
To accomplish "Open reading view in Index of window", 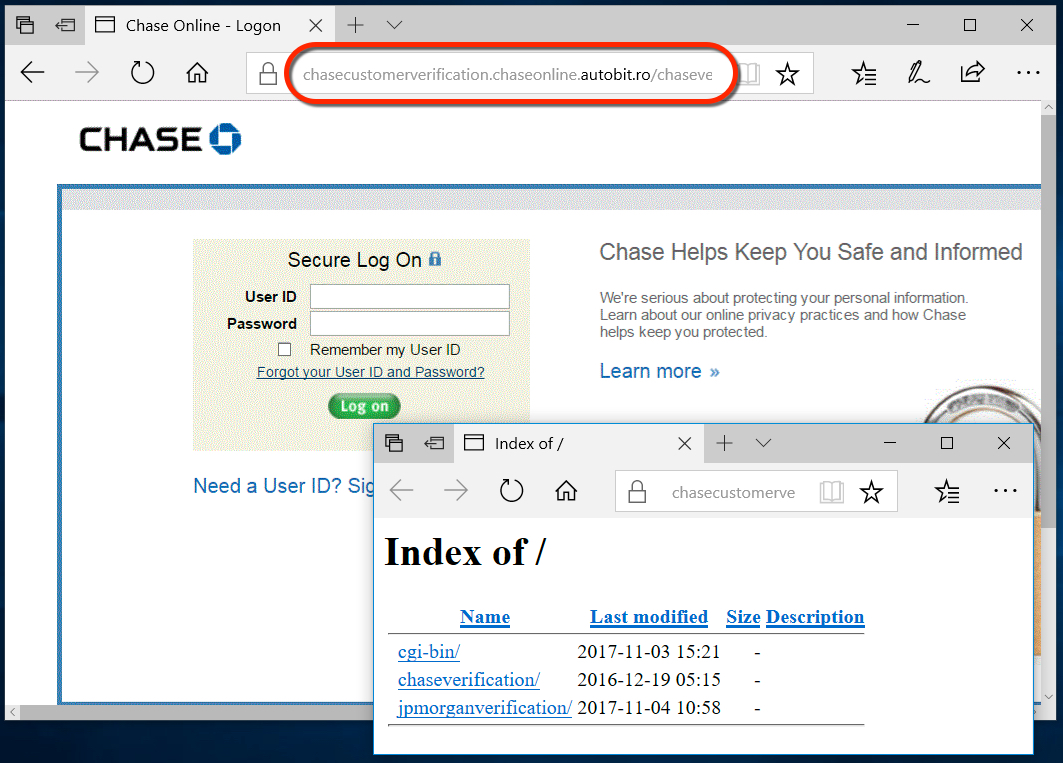I will (832, 491).
